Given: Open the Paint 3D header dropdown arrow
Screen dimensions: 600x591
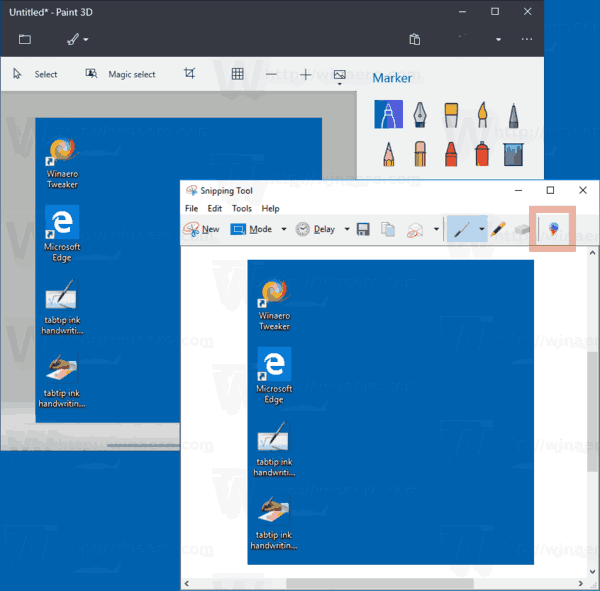Looking at the screenshot, I should click(498, 39).
